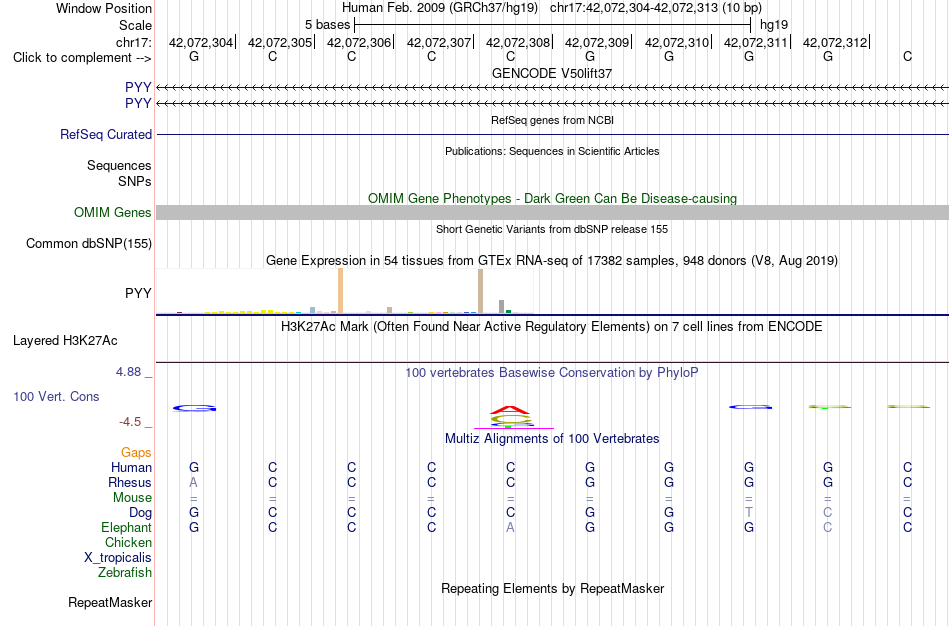This screenshot has width=950, height=626.
Task: Click the second PYY gene label
Action: point(138,103)
